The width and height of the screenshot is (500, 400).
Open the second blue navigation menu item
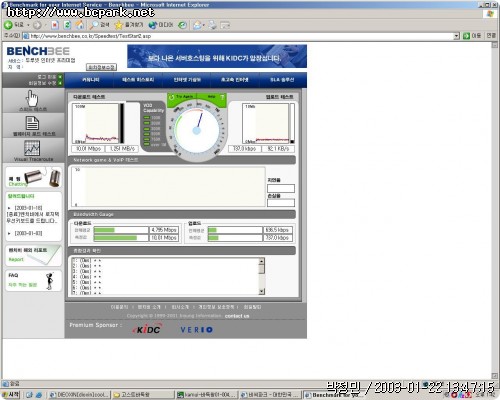coord(138,80)
